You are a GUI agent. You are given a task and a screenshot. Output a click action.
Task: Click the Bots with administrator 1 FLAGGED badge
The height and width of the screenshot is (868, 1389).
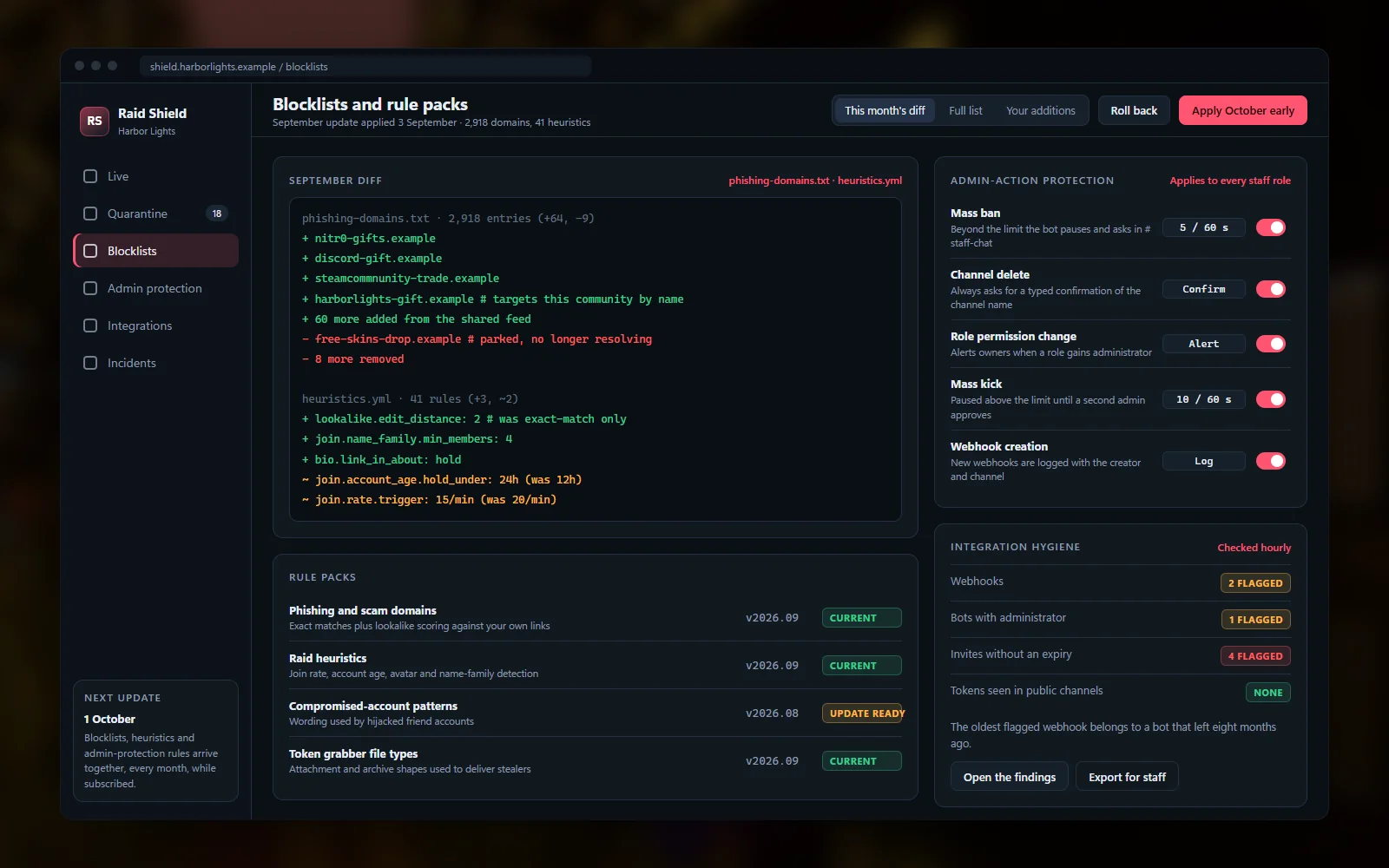point(1255,620)
